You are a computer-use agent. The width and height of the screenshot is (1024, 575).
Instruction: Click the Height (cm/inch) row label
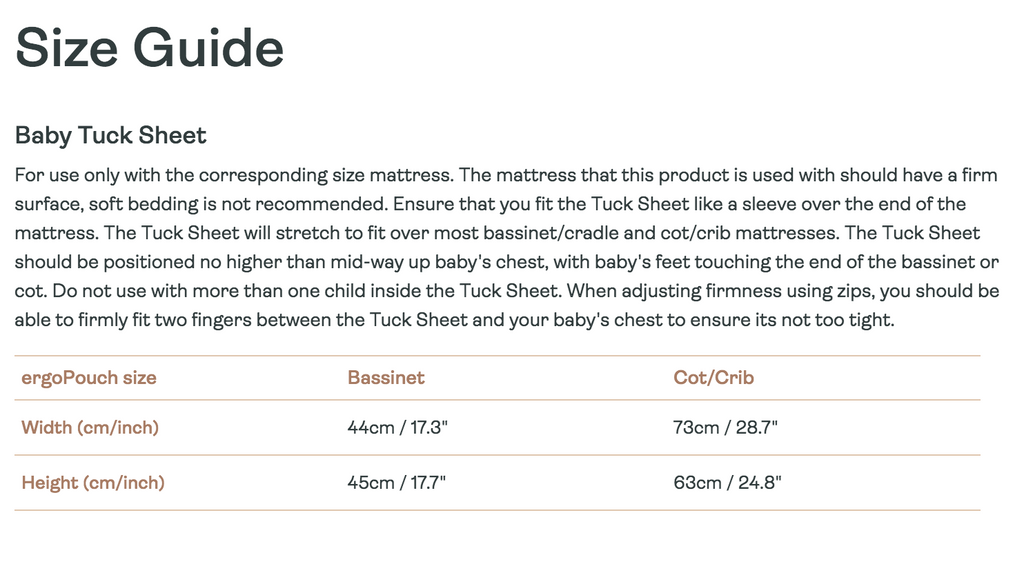point(93,483)
